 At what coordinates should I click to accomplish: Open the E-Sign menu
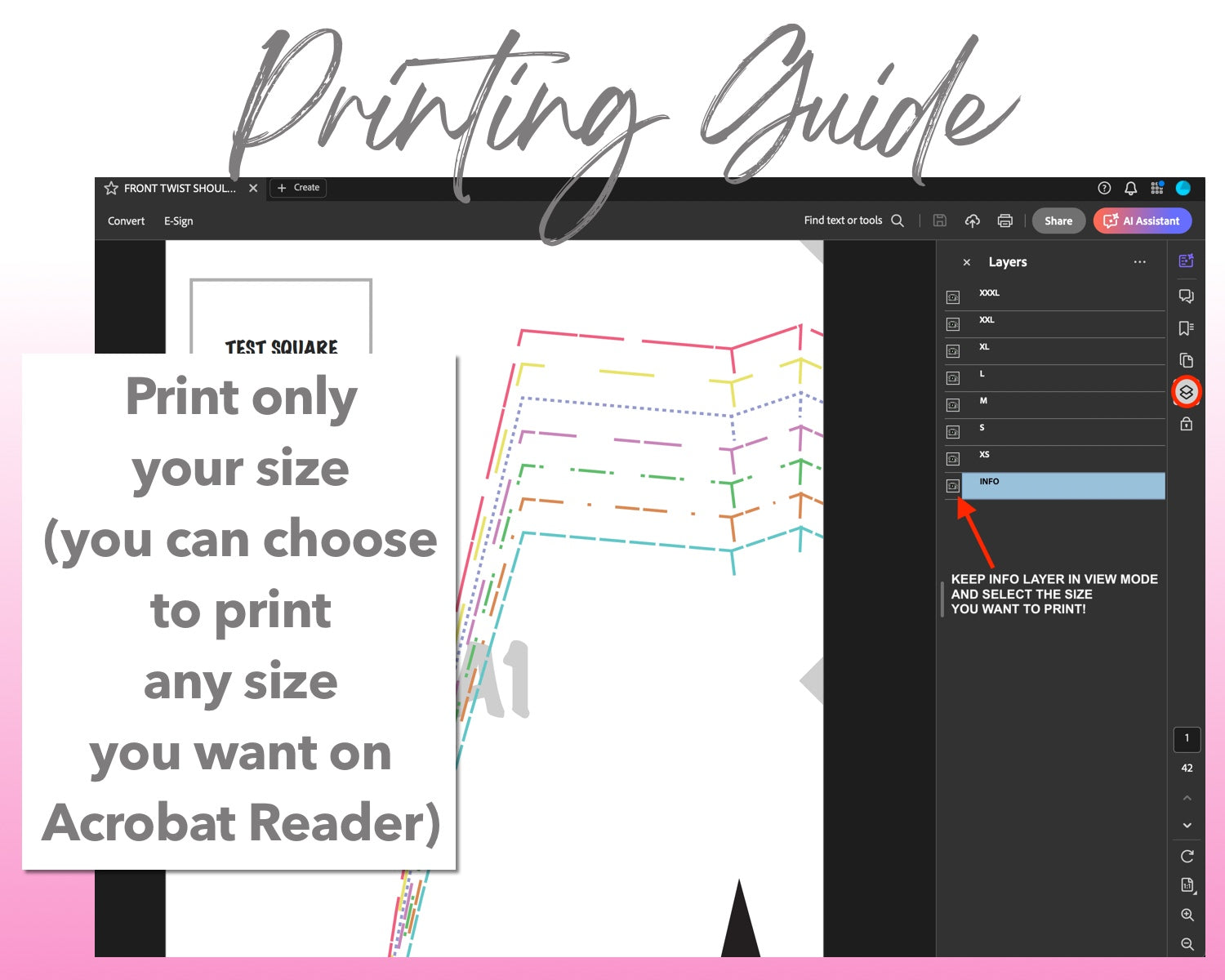[x=178, y=221]
